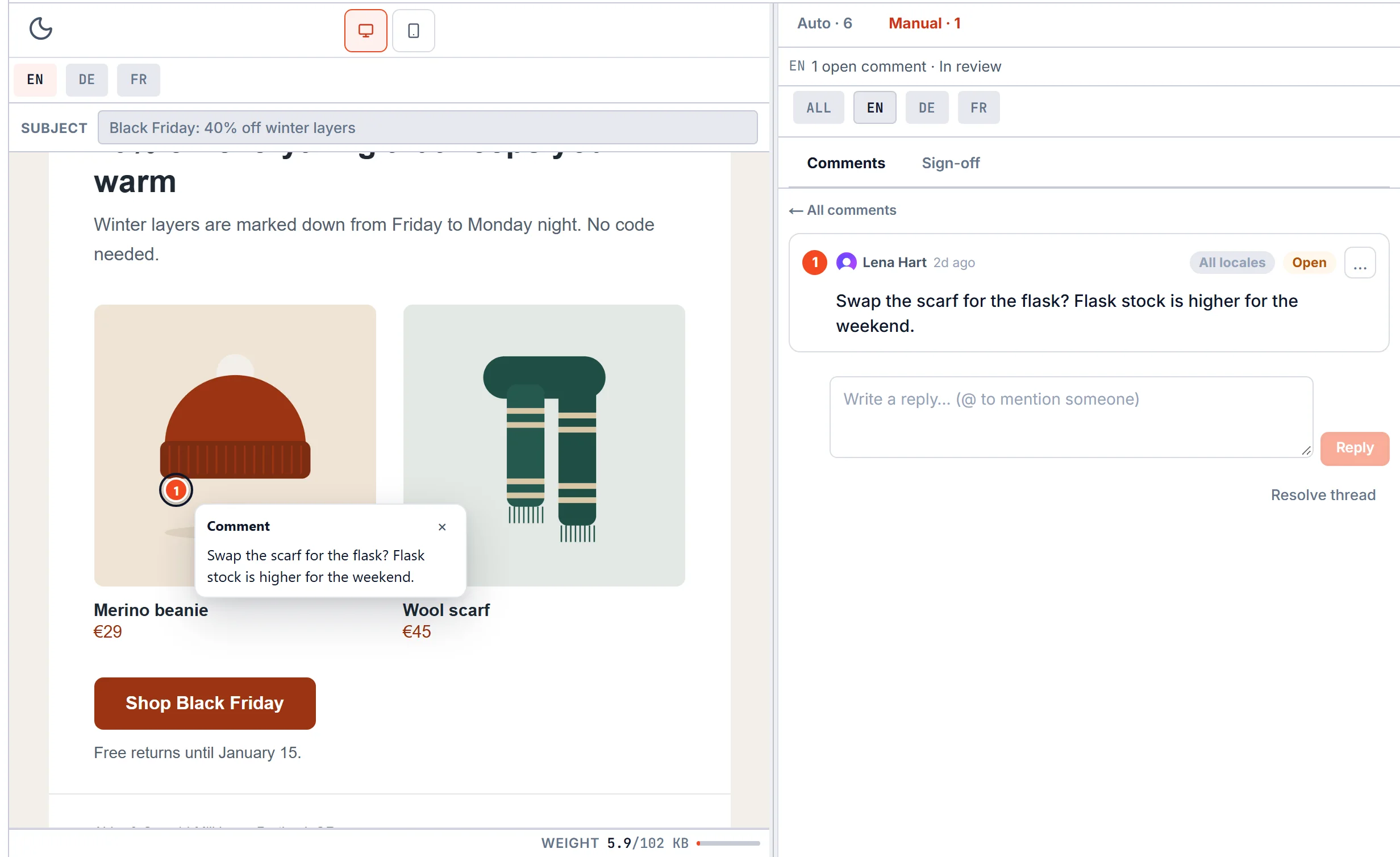Click the Reply button
This screenshot has height=857, width=1400.
(x=1355, y=448)
